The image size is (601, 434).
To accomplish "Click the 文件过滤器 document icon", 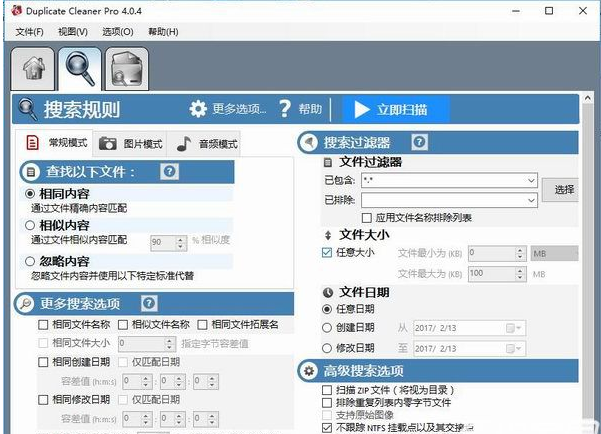I will [328, 163].
